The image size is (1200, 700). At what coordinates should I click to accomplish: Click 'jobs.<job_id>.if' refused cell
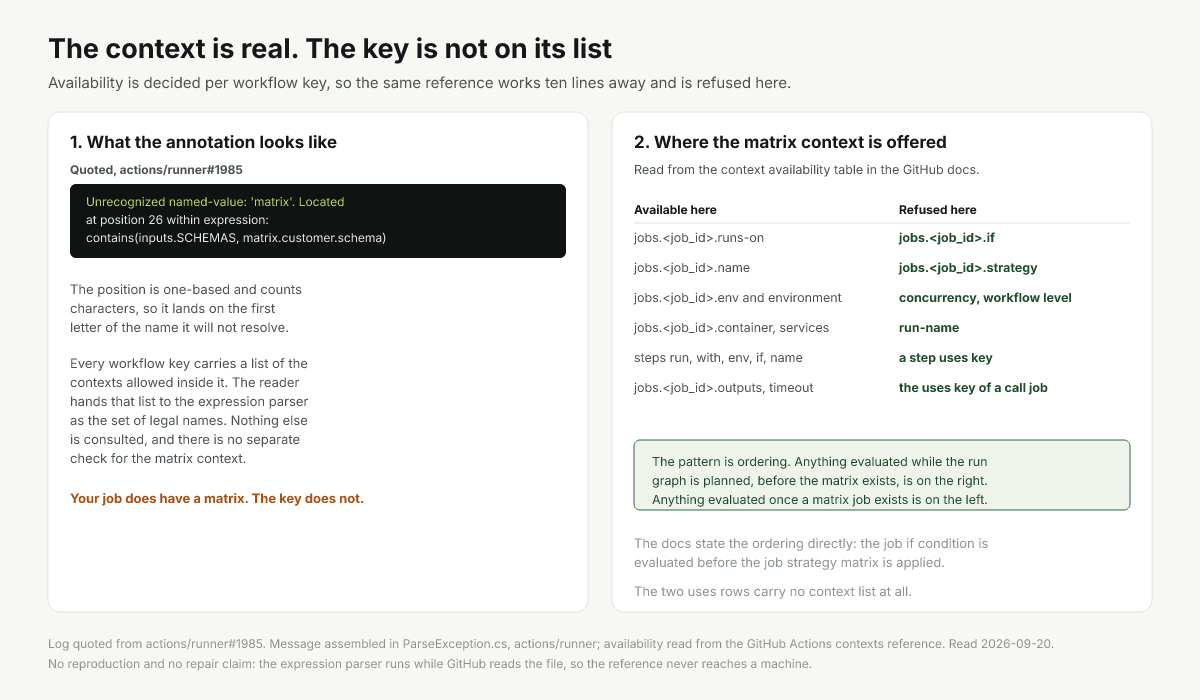click(947, 238)
